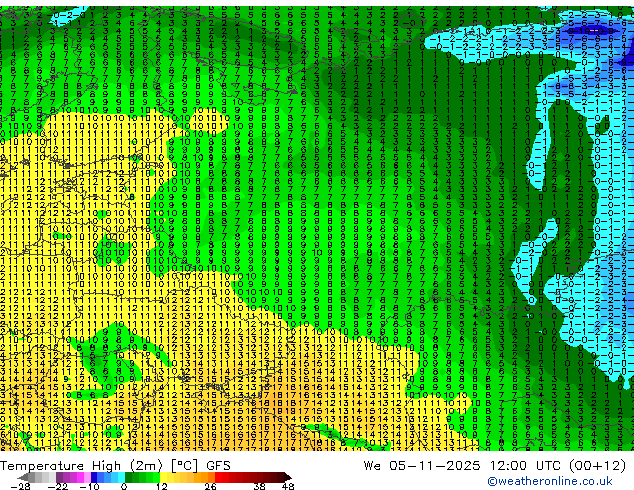Click the '26' legend scale label
Image resolution: width=634 pixels, height=490 pixels.
tap(210, 486)
